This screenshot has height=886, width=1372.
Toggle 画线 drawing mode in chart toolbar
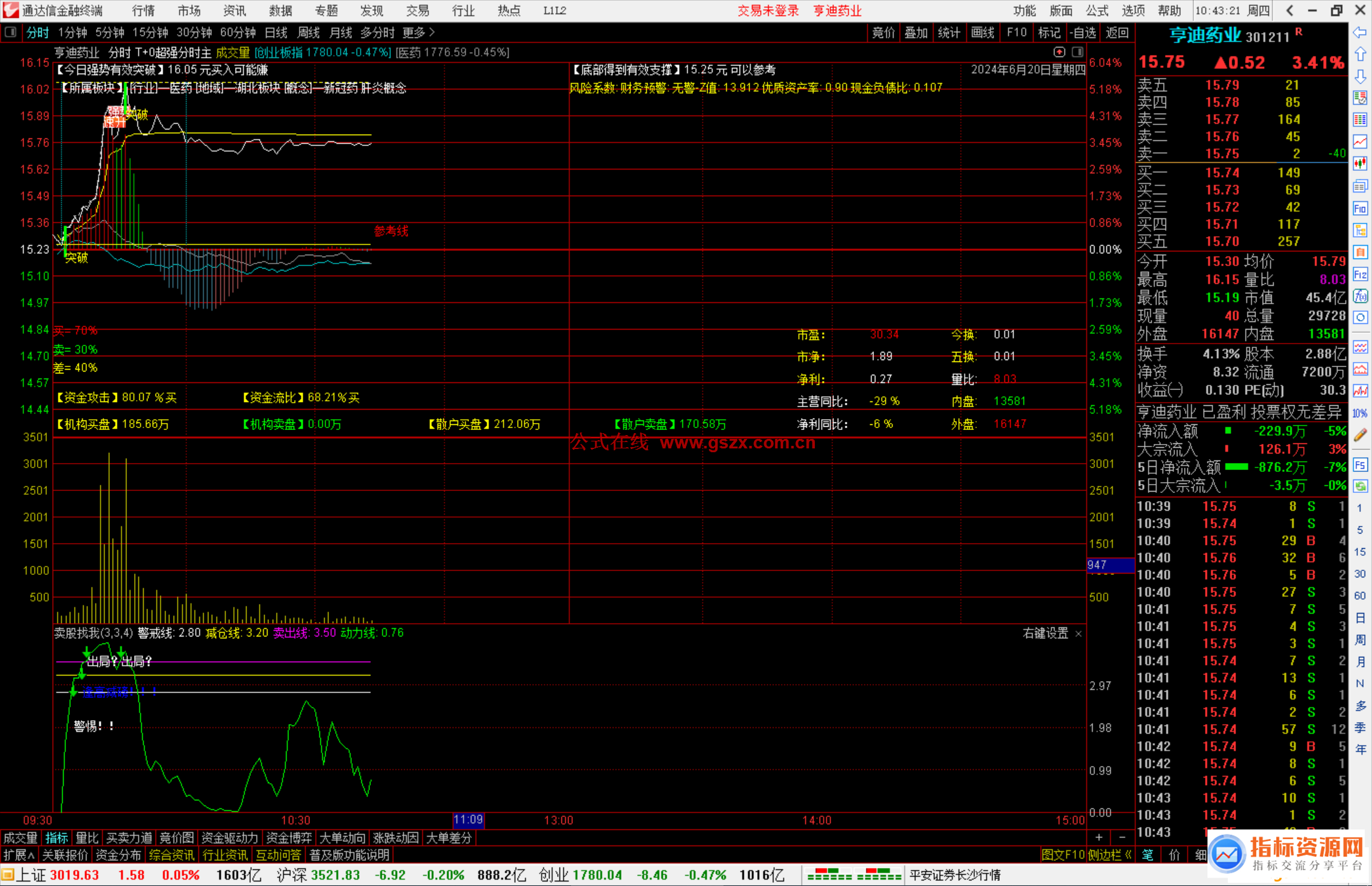(x=983, y=32)
